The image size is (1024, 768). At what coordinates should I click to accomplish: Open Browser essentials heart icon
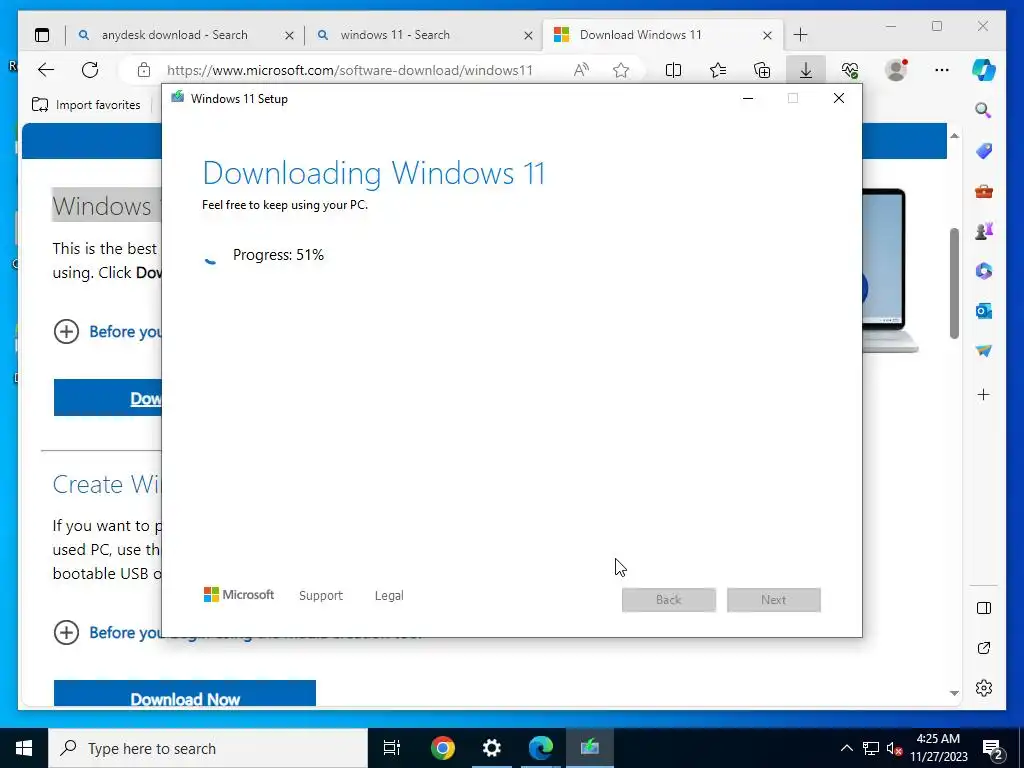coord(850,70)
